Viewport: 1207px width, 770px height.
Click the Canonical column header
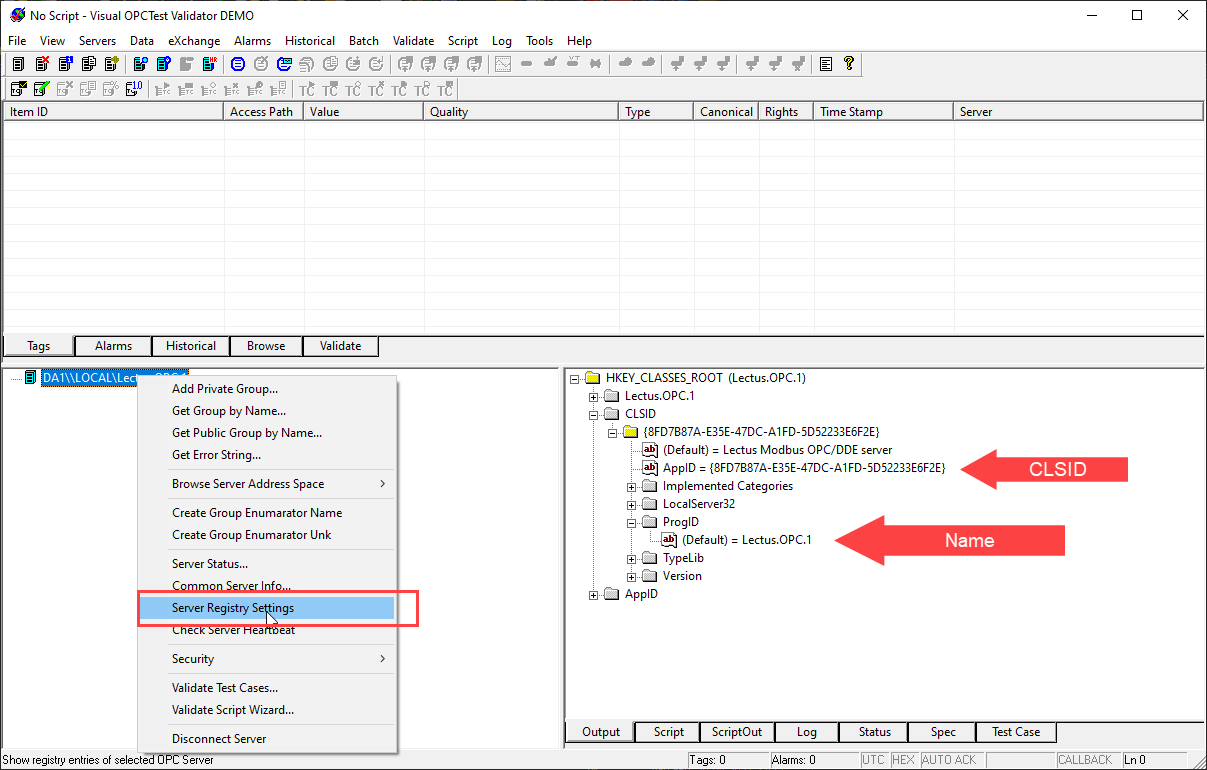[726, 112]
